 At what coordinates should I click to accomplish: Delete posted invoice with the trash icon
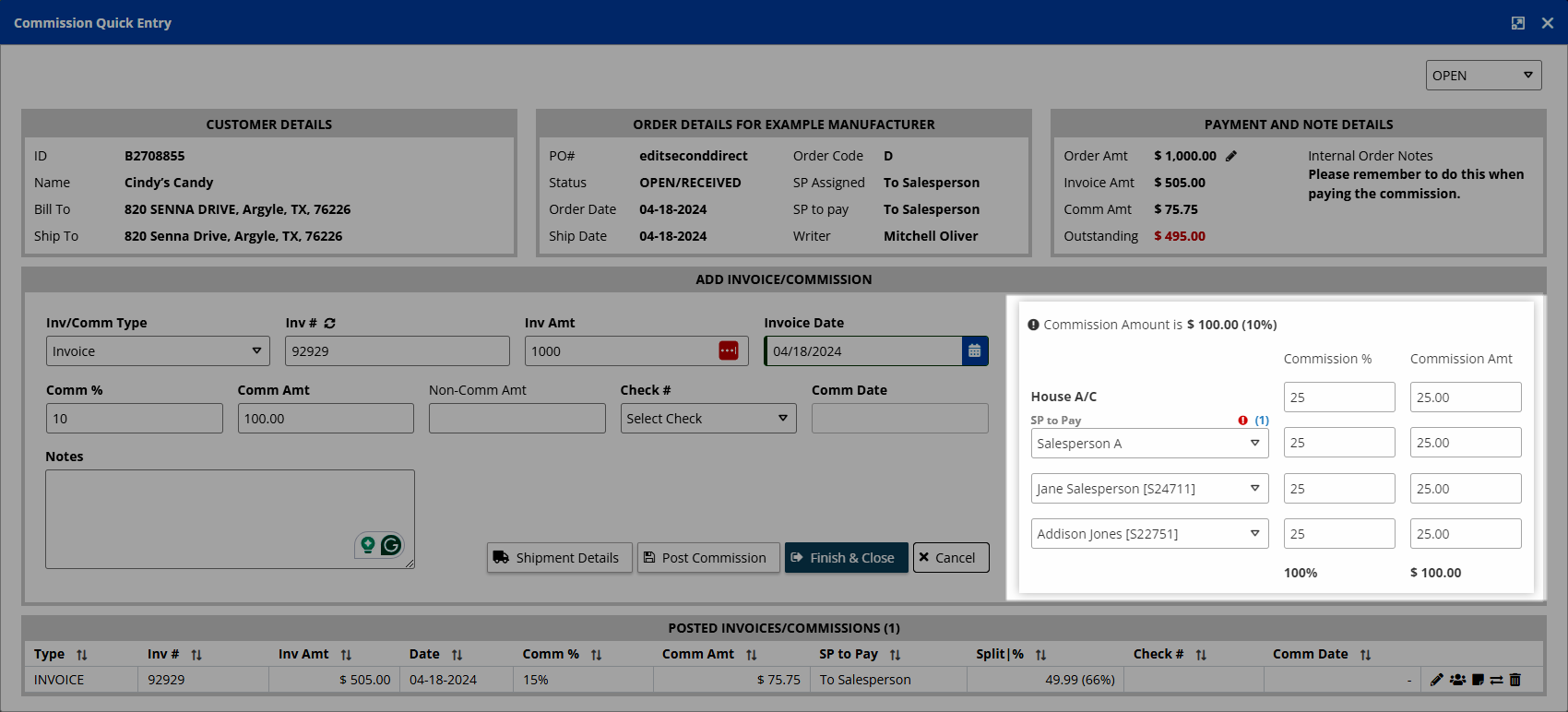point(1515,680)
